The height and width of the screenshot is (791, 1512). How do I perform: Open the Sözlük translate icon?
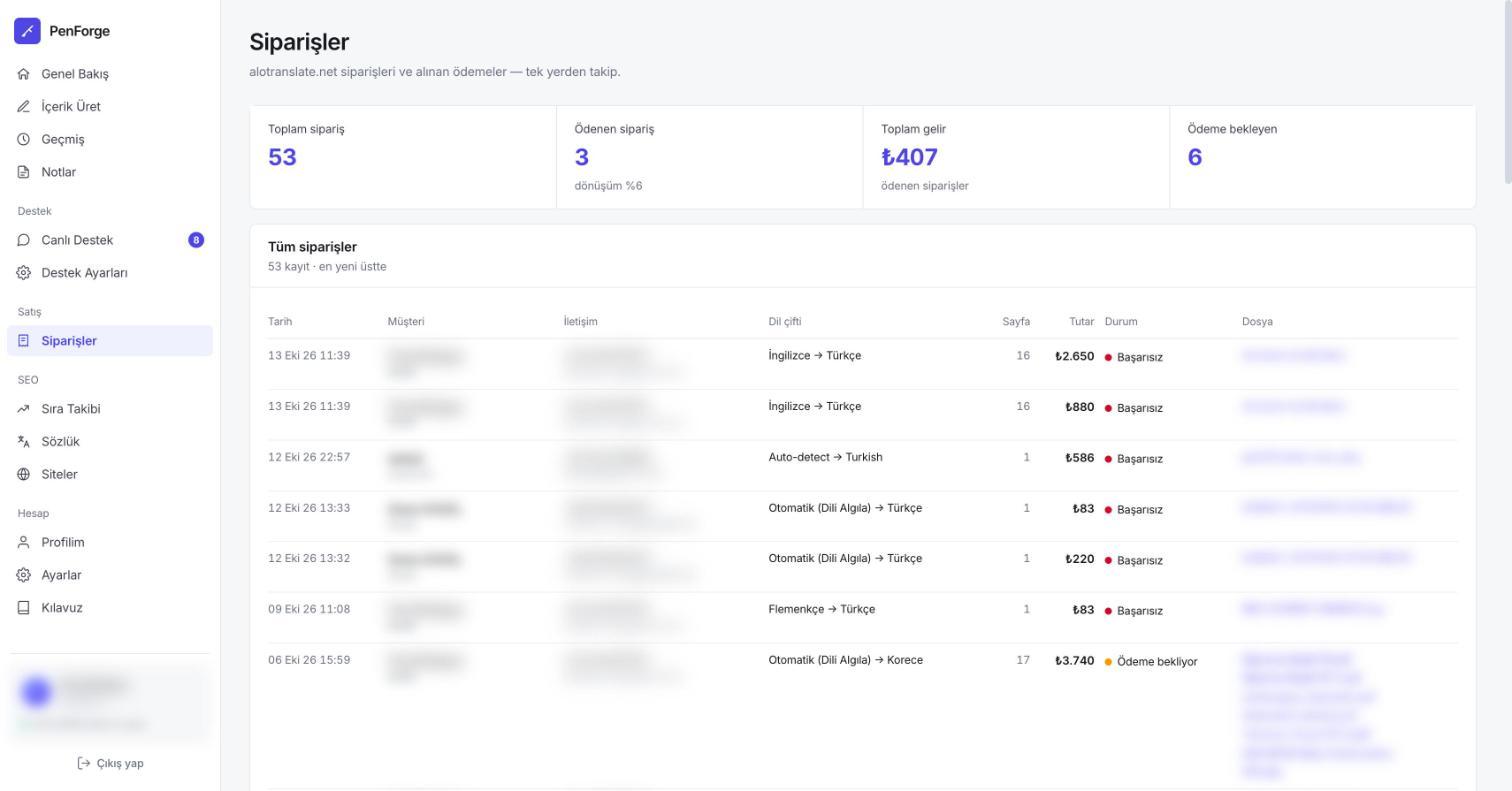click(x=24, y=441)
